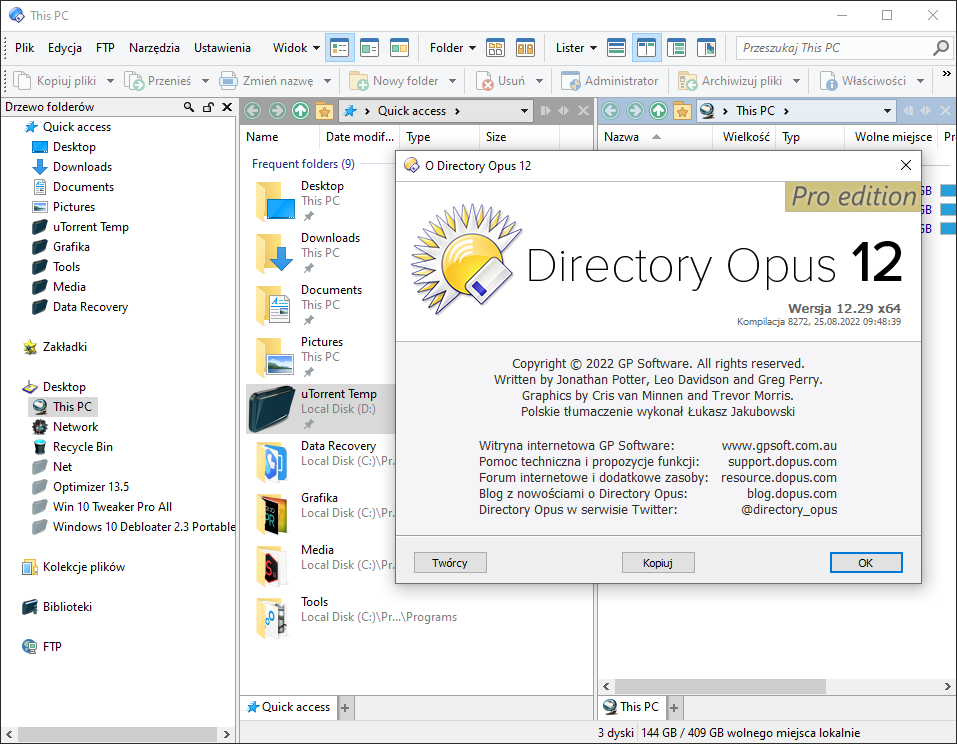
Task: Open the Edycja menu
Action: pyautogui.click(x=65, y=48)
